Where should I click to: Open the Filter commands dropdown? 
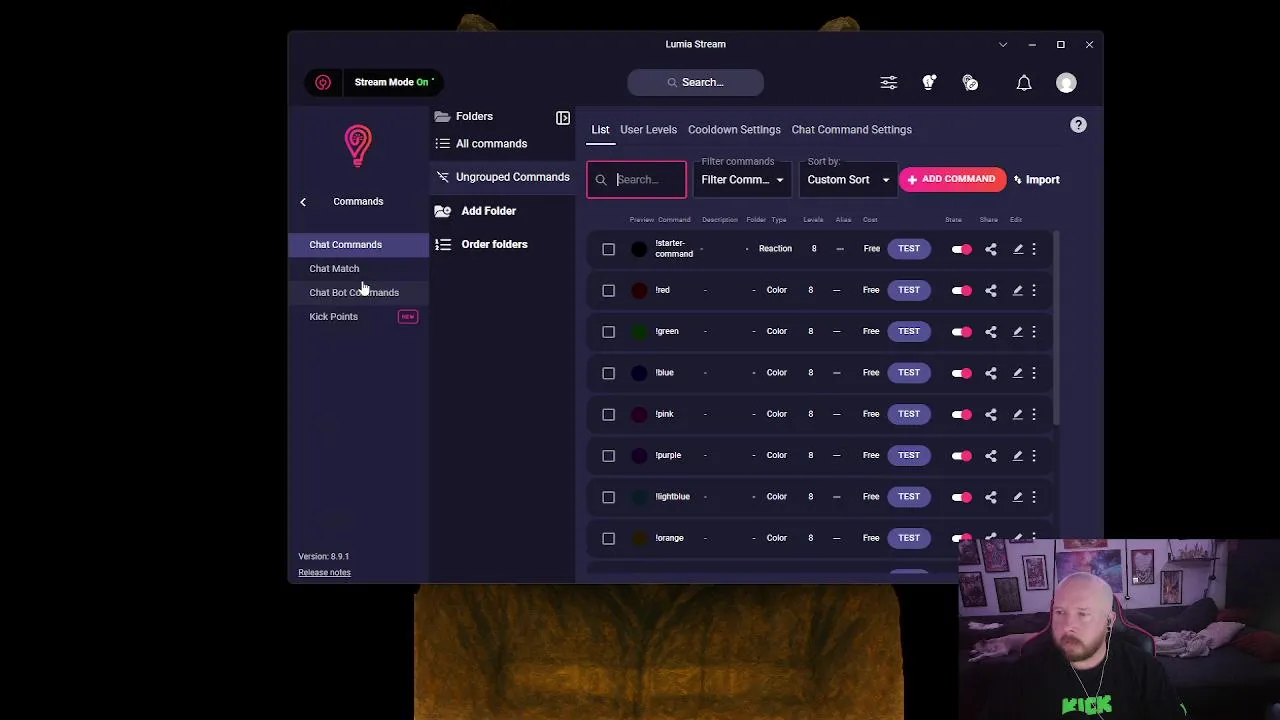(x=742, y=180)
